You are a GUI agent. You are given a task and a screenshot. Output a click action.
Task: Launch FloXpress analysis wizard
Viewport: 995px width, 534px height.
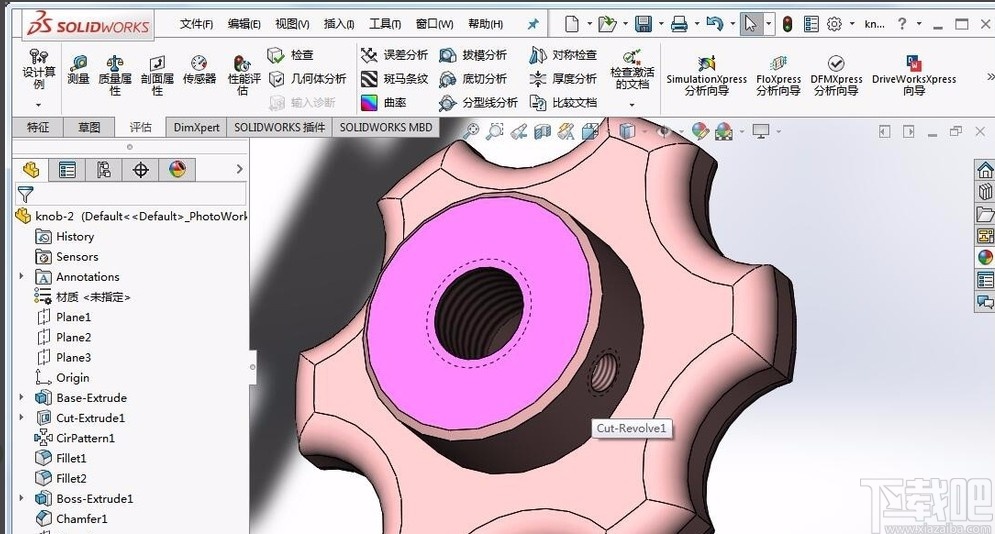778,75
